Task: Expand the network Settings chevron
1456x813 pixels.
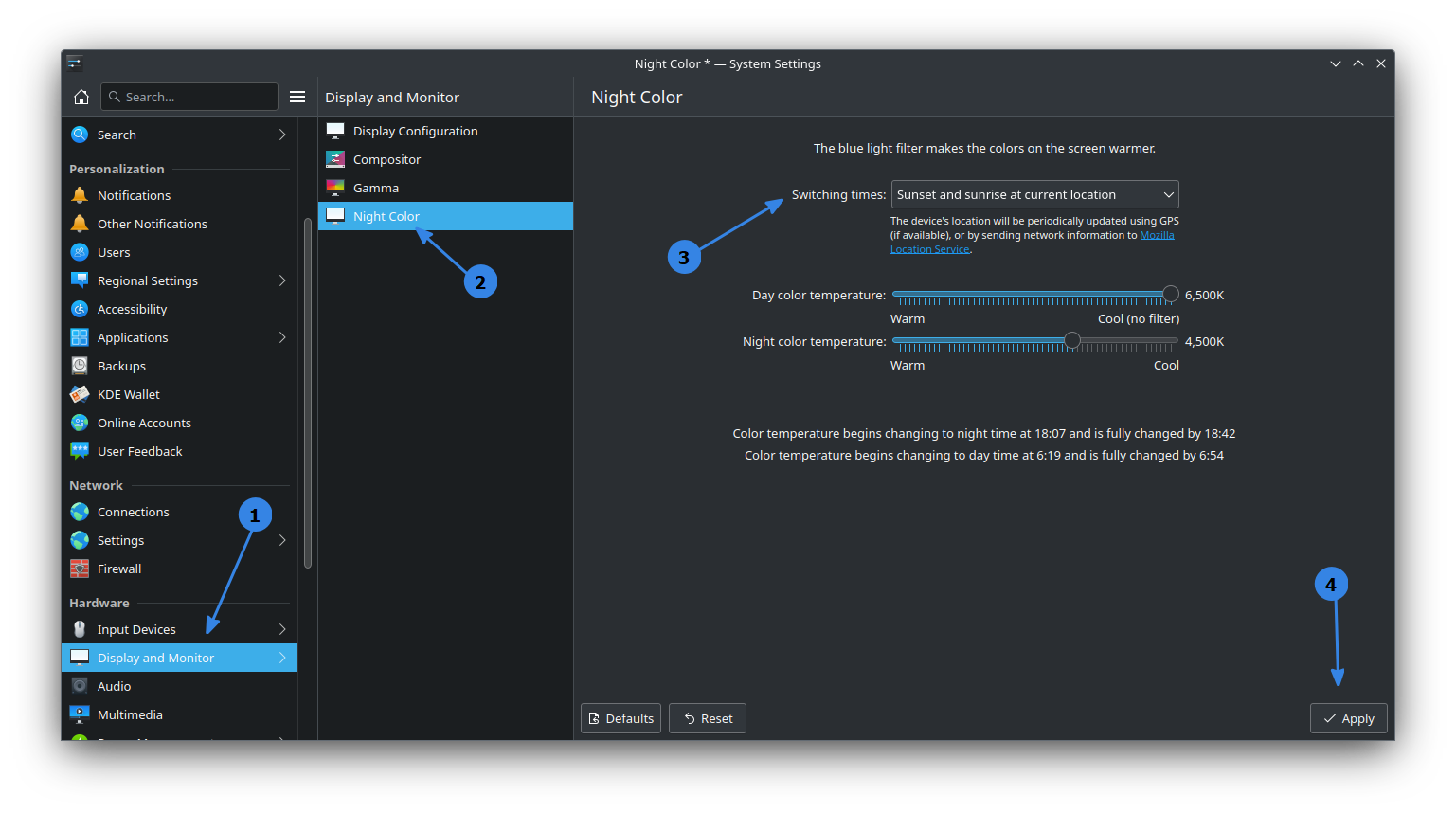Action: coord(282,540)
